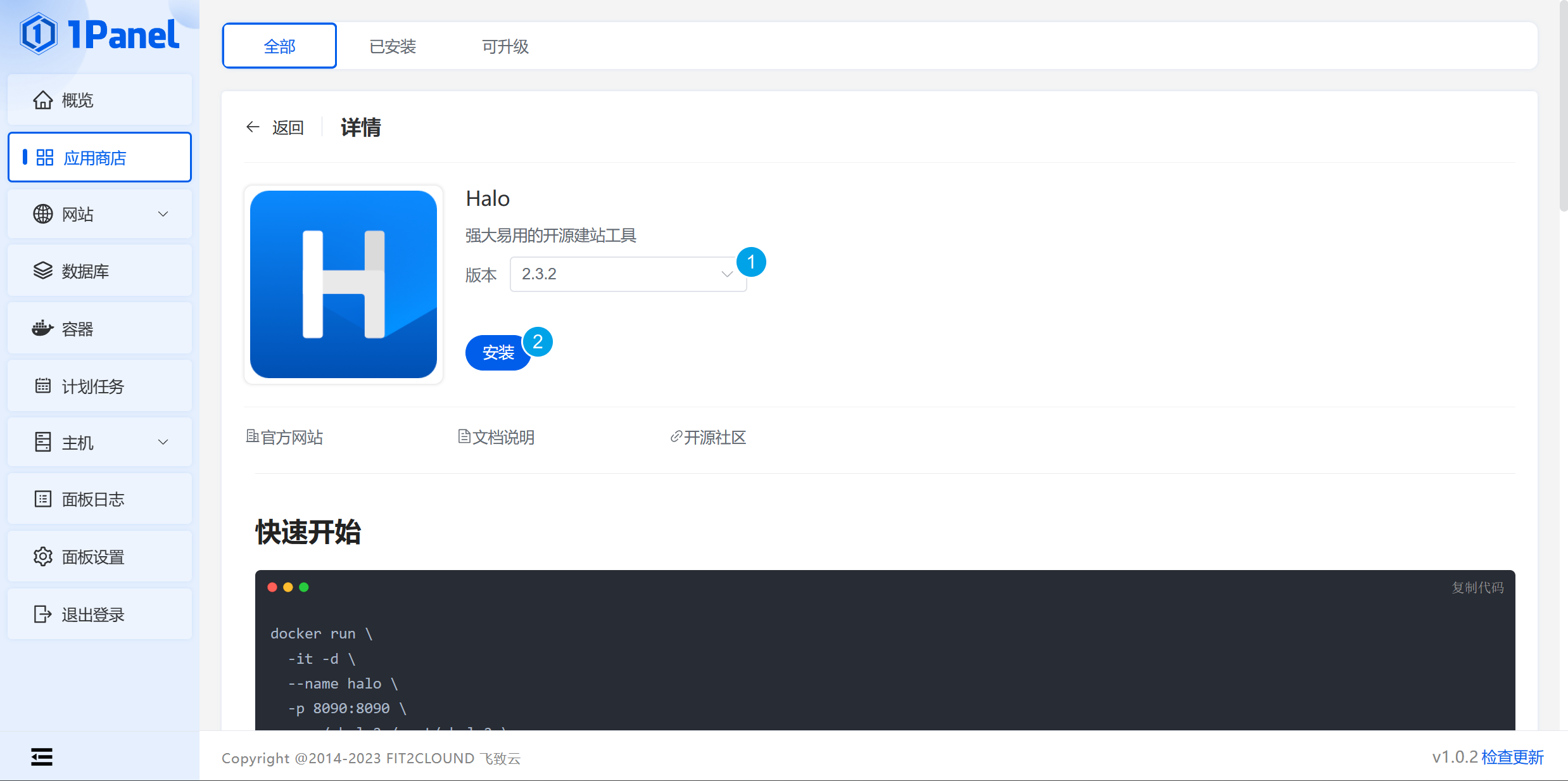The width and height of the screenshot is (1568, 781).
Task: Open the 开源社区 link
Action: point(708,437)
